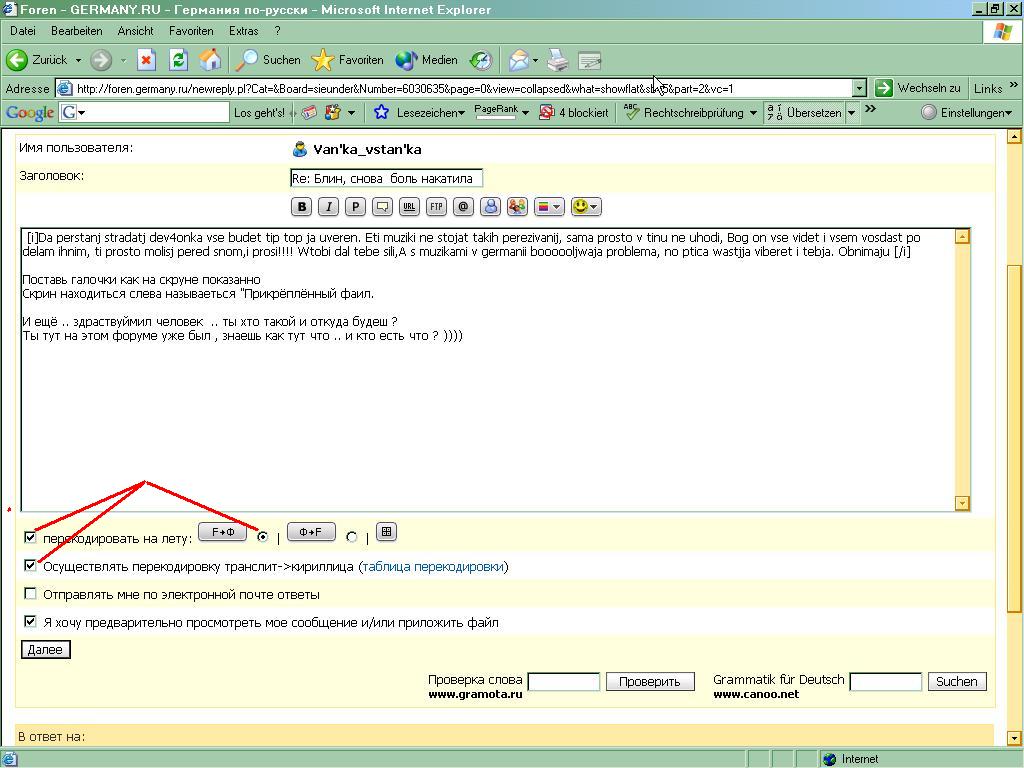Insert the email @ tag
Screen dimensions: 1024x768
tap(463, 207)
